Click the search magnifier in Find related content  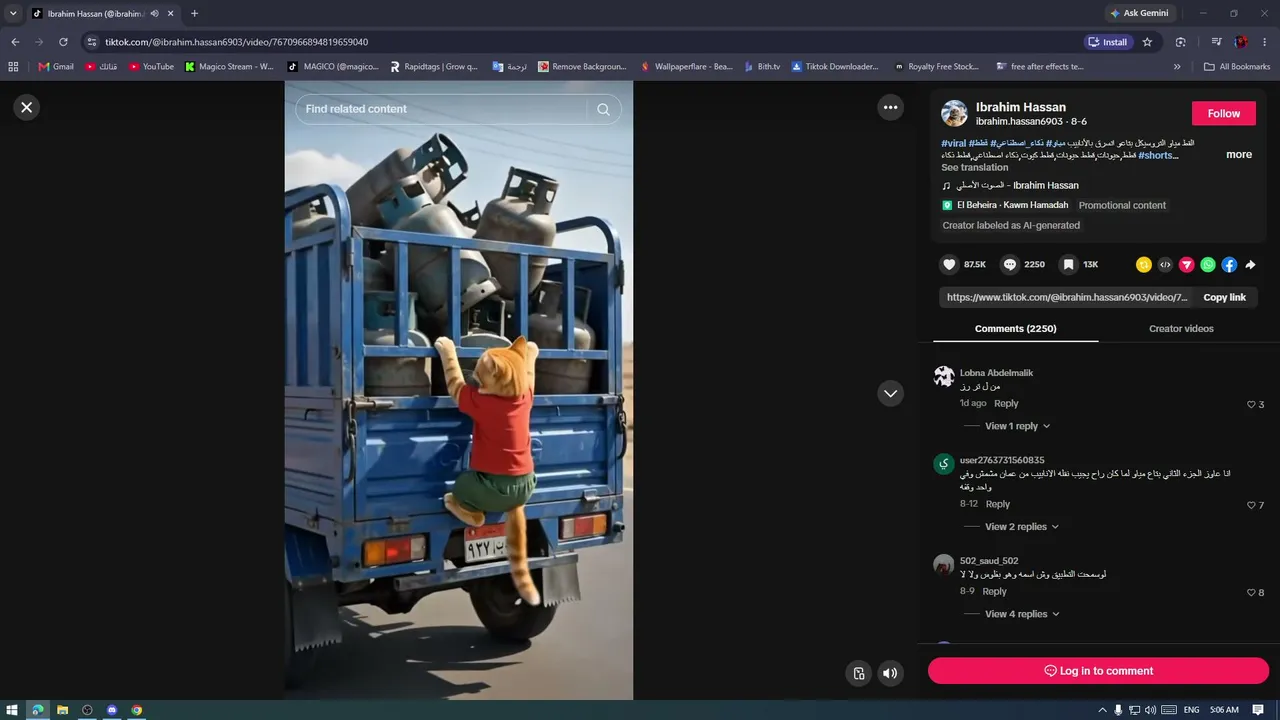click(603, 109)
